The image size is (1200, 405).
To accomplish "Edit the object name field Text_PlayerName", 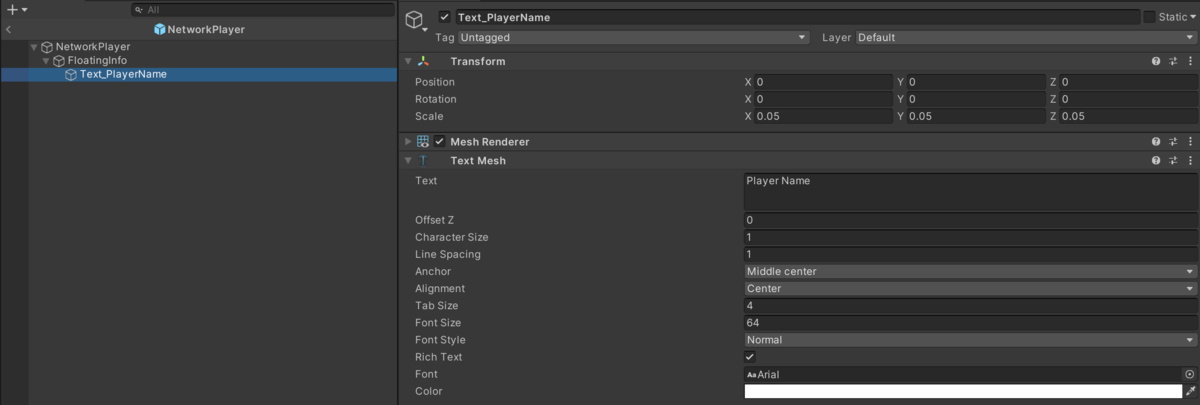I will [x=797, y=17].
